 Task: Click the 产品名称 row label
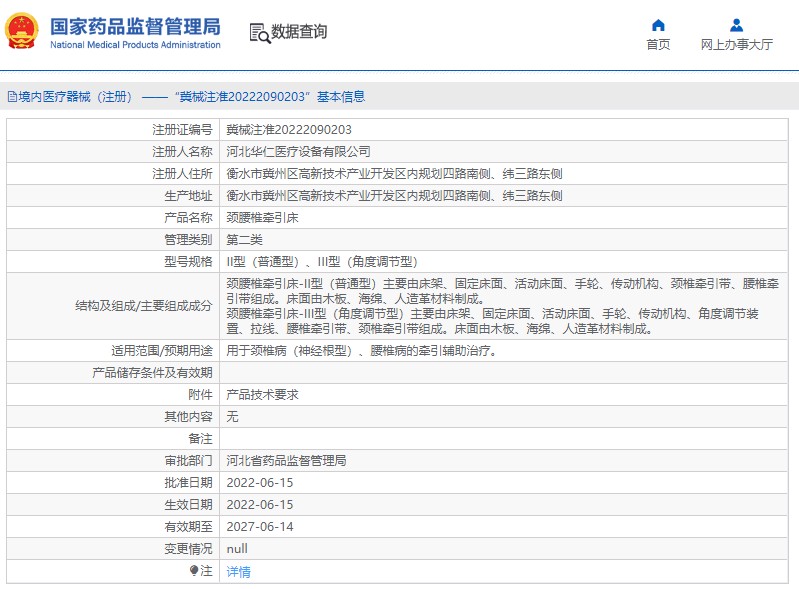coord(188,218)
